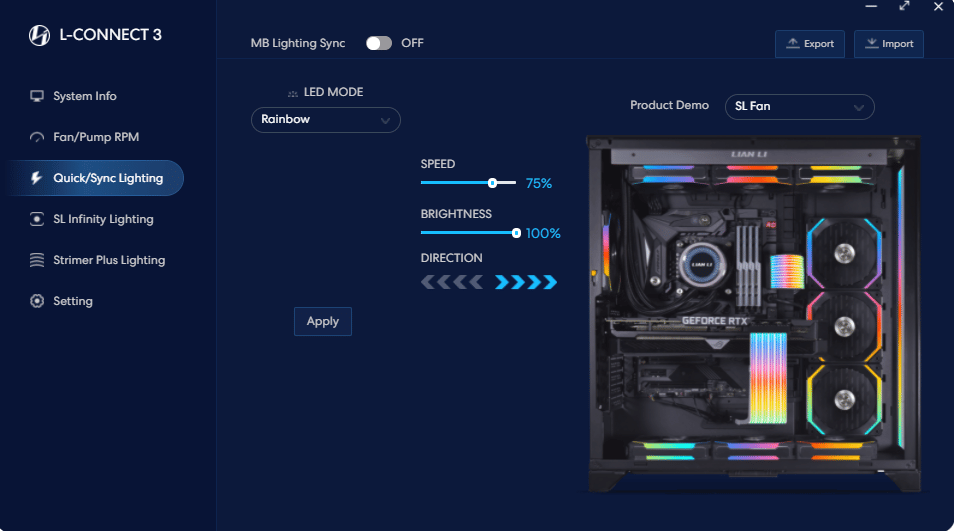
Task: Click the Fan/Pump RPM gauge icon
Action: [37, 137]
